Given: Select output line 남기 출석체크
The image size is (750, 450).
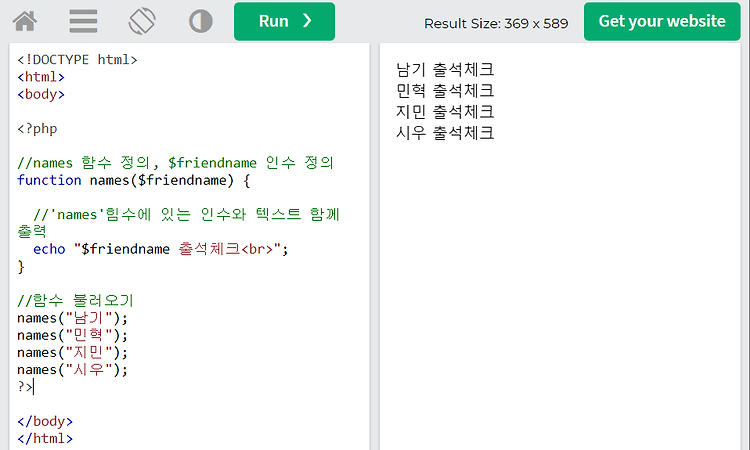Looking at the screenshot, I should pos(445,70).
